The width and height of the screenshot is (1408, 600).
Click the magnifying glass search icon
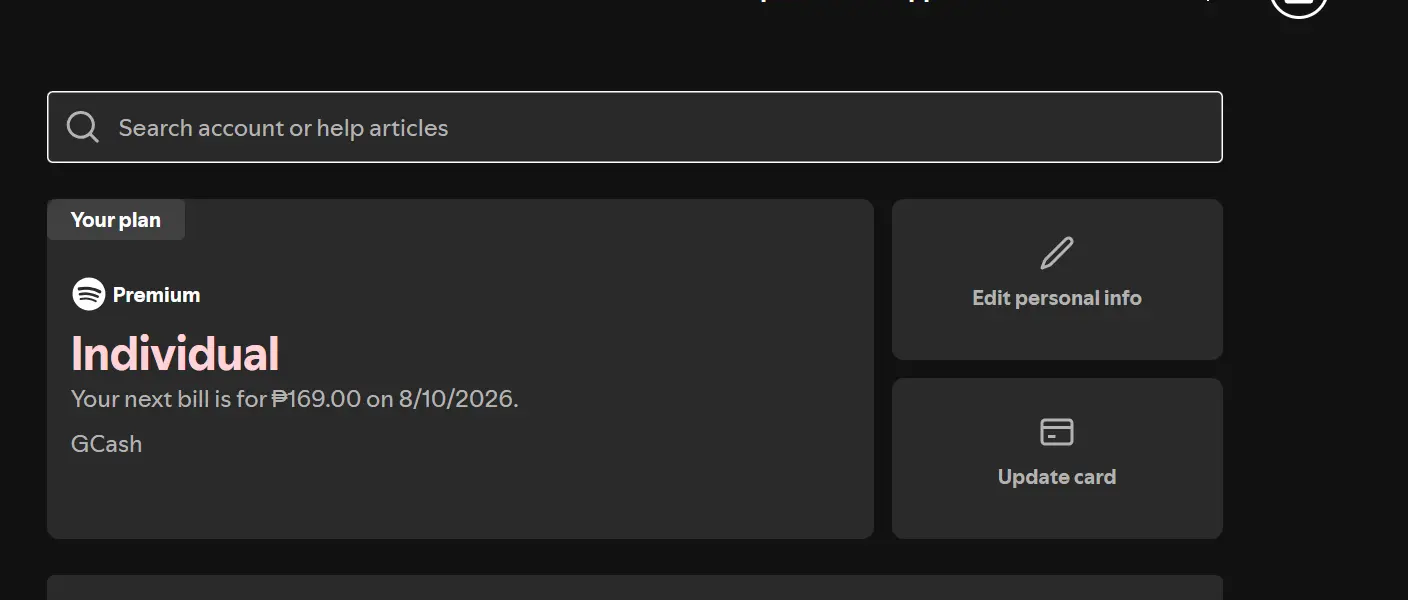pos(82,127)
